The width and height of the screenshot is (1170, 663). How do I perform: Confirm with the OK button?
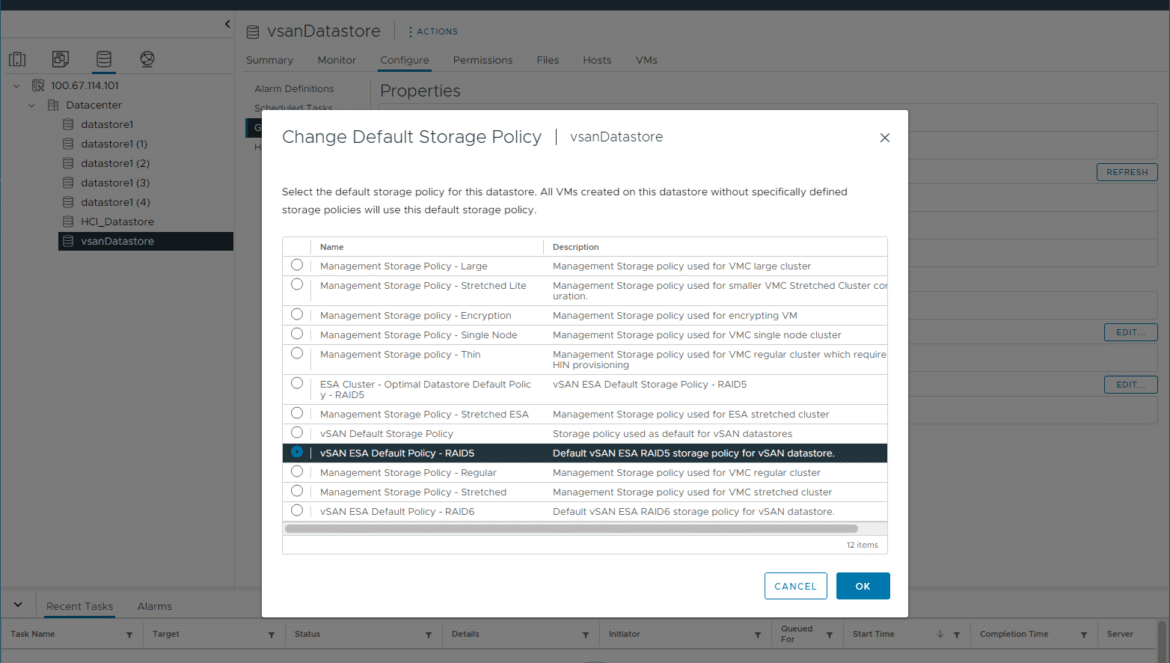tap(863, 586)
